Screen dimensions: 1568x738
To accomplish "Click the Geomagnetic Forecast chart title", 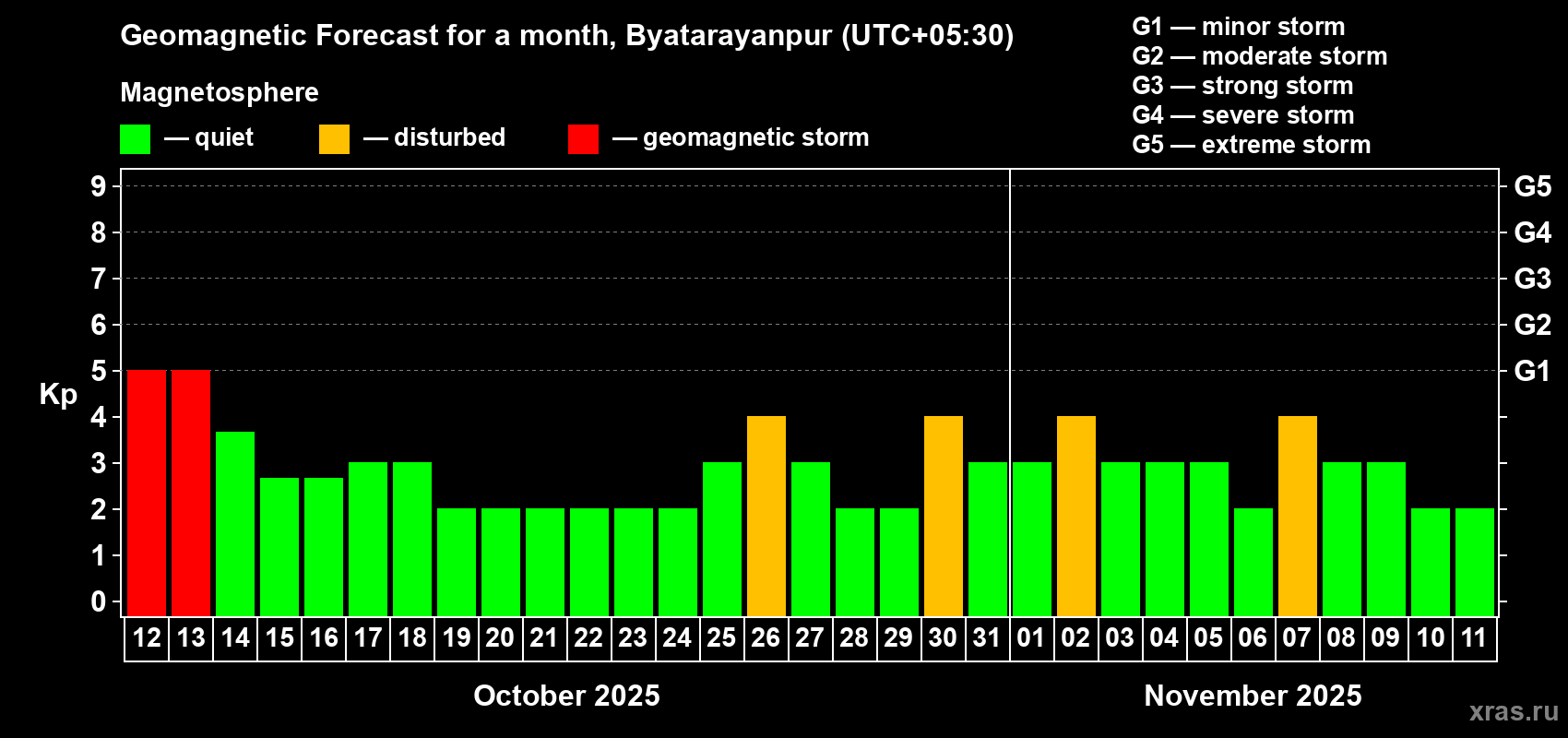I will click(x=567, y=36).
